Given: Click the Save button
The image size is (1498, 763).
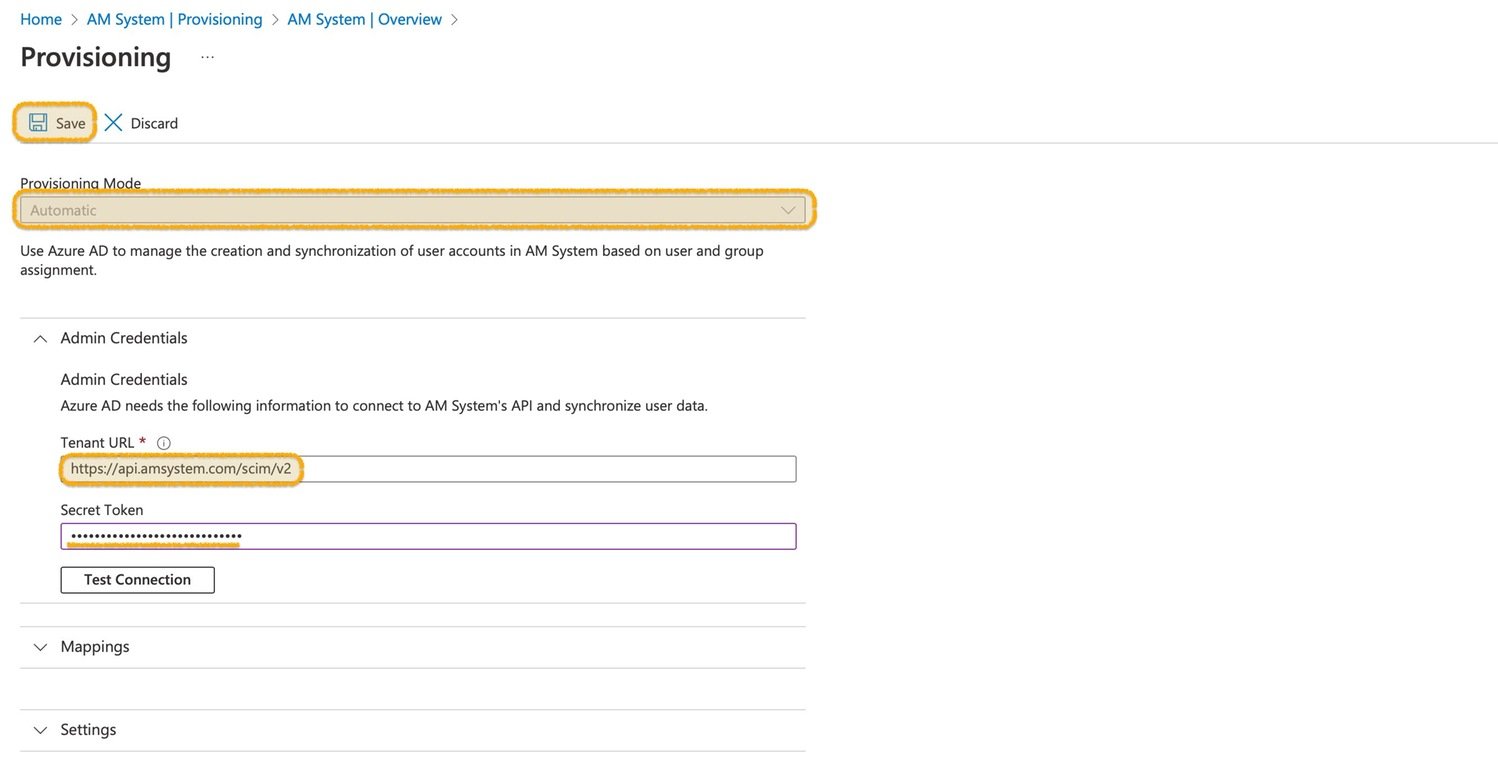Looking at the screenshot, I should pyautogui.click(x=55, y=122).
